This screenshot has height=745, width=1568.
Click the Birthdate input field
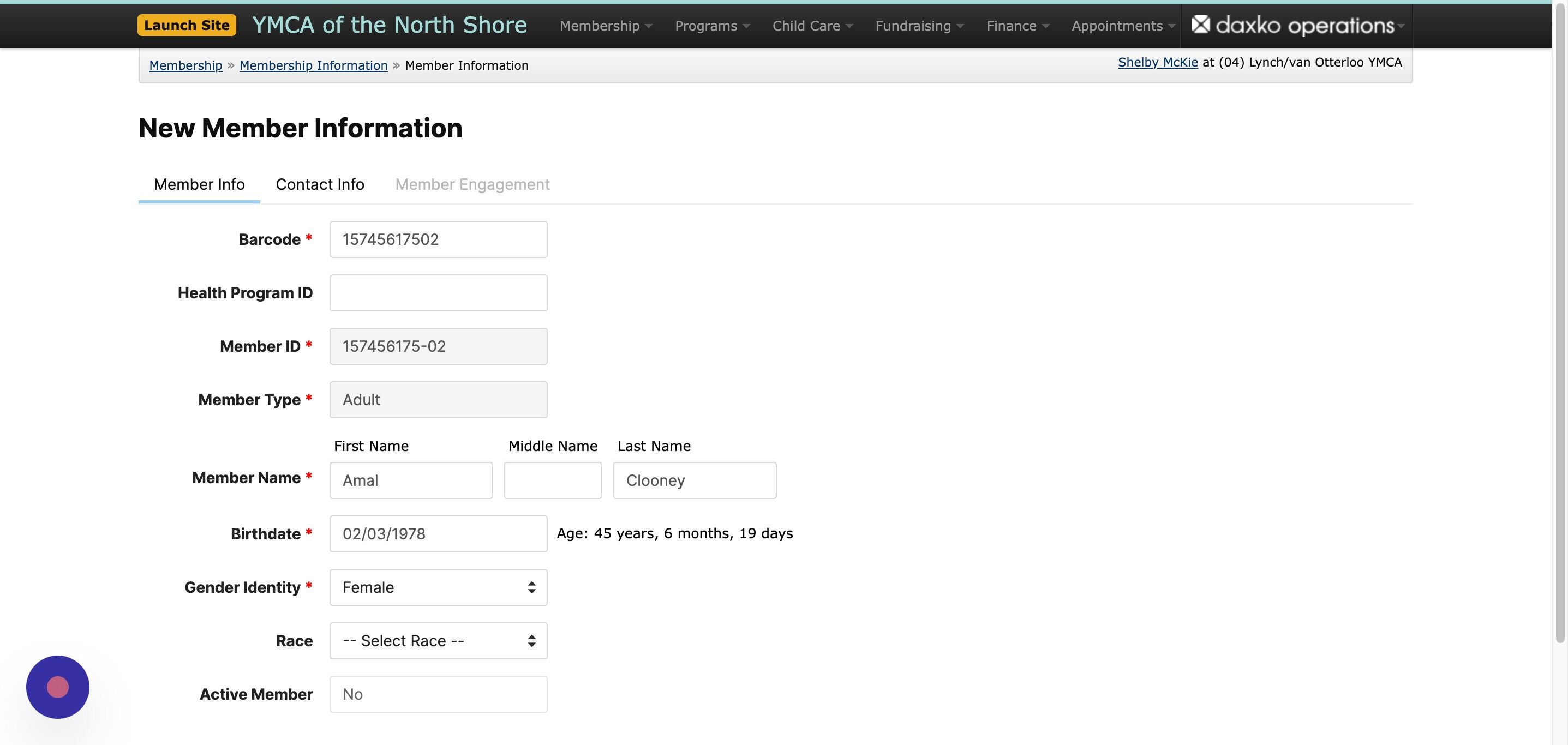[438, 534]
